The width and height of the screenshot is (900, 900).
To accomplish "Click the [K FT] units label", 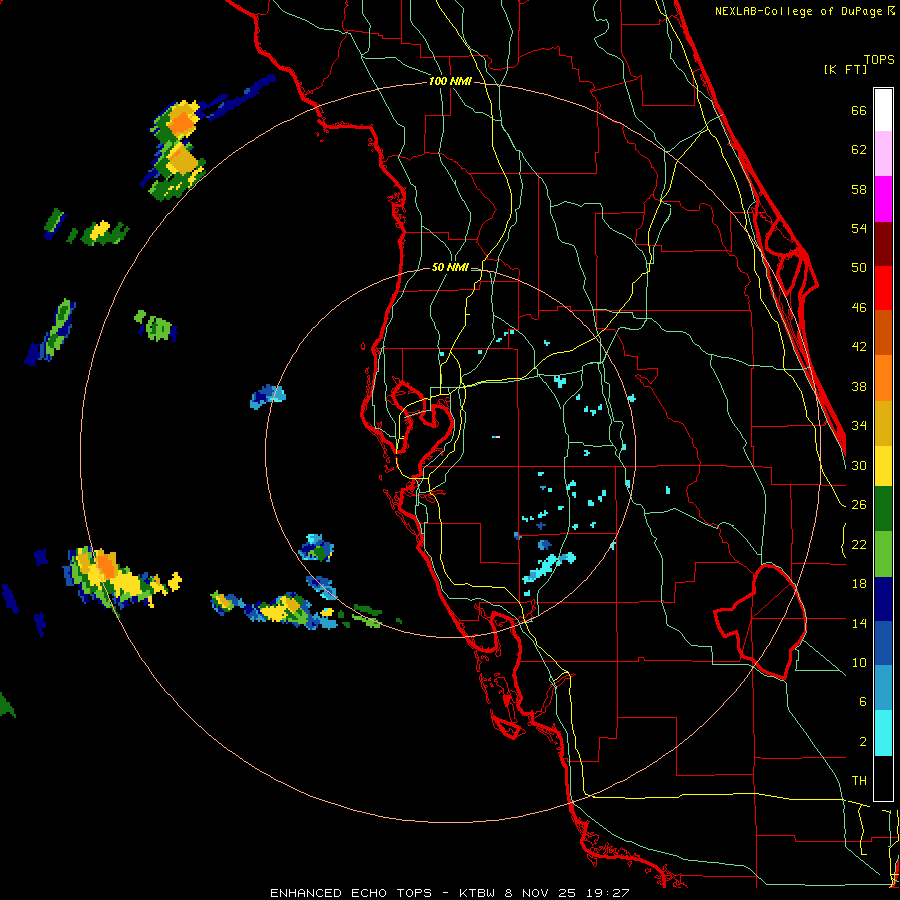I will click(x=845, y=69).
